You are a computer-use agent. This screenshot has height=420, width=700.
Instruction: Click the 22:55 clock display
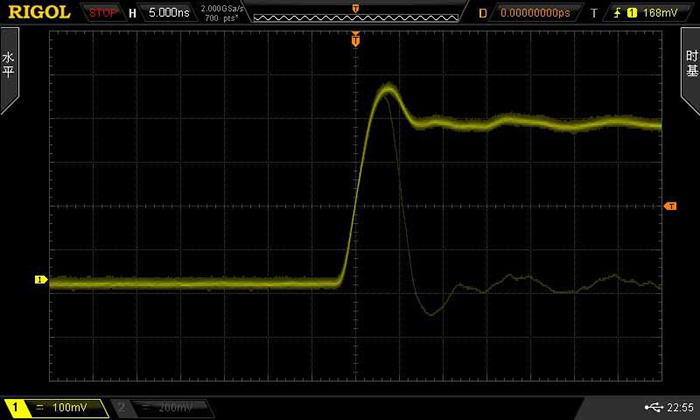680,407
